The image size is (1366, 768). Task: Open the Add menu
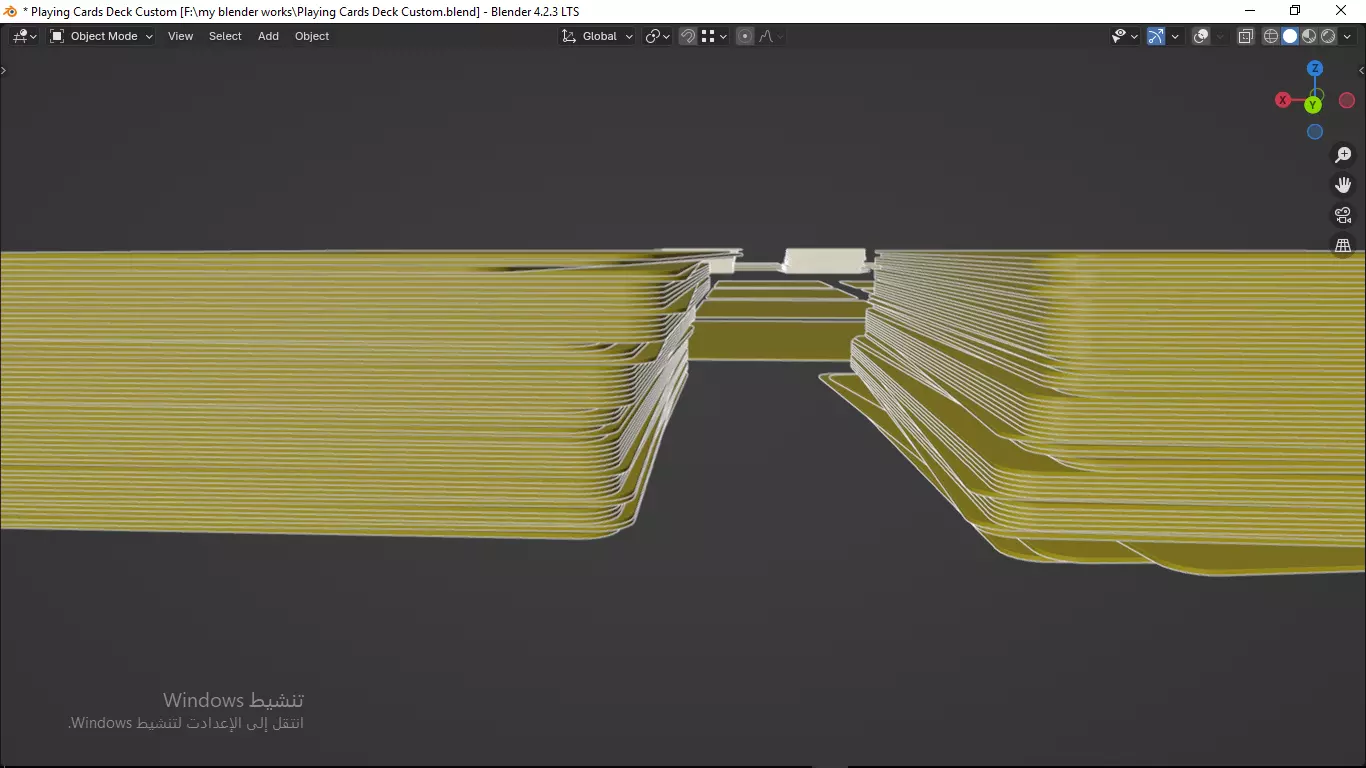(268, 36)
